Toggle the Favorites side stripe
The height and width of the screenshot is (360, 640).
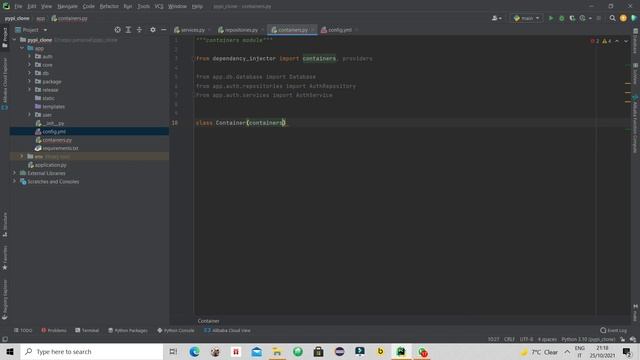tap(5, 258)
